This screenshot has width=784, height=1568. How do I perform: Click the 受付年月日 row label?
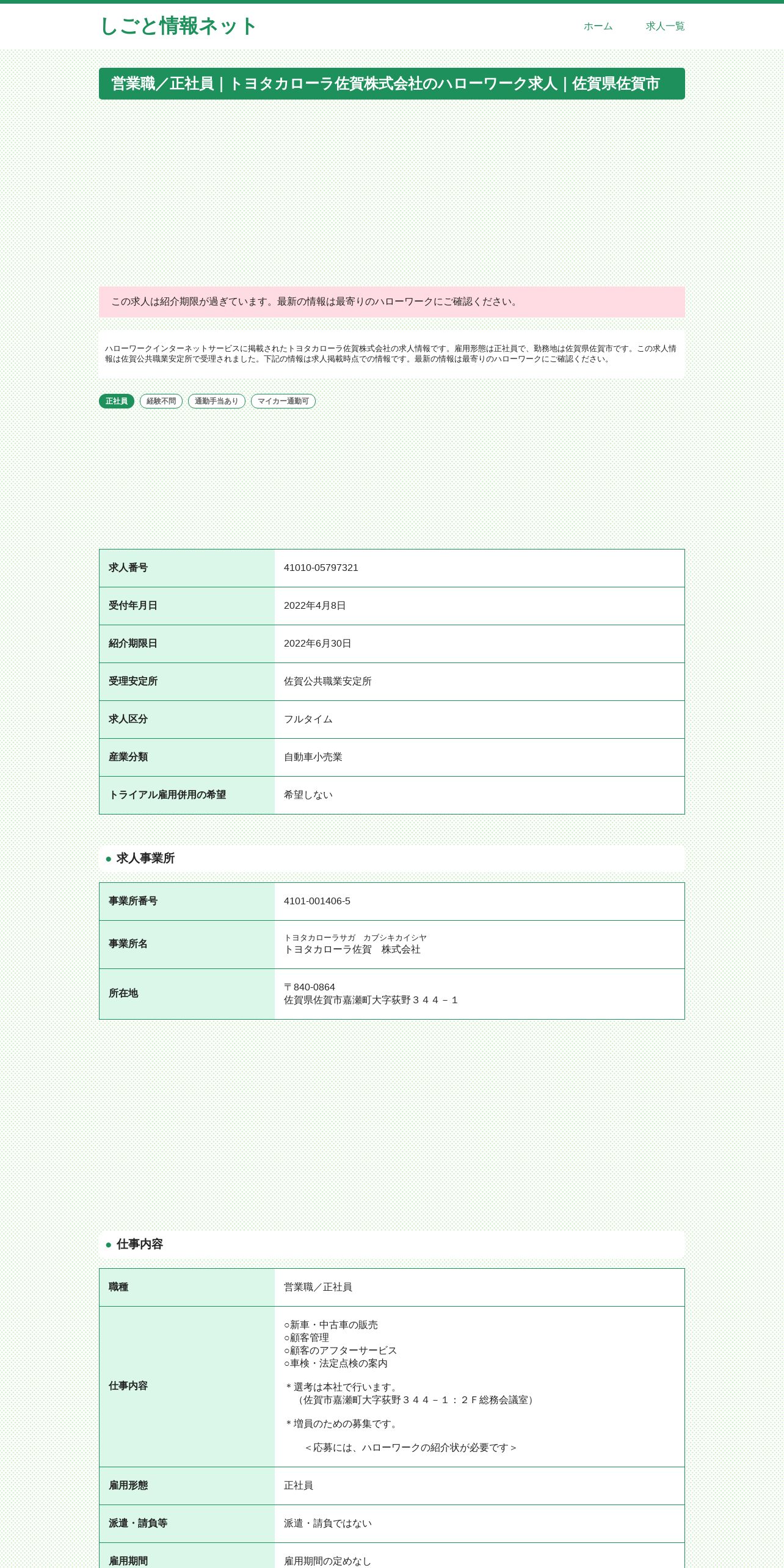pos(133,606)
